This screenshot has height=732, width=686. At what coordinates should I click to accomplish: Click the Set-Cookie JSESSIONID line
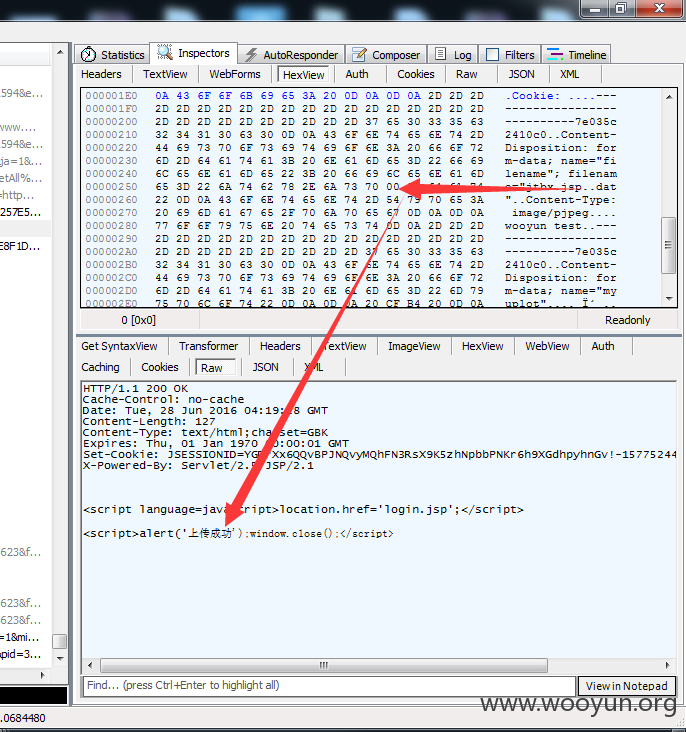click(x=379, y=454)
